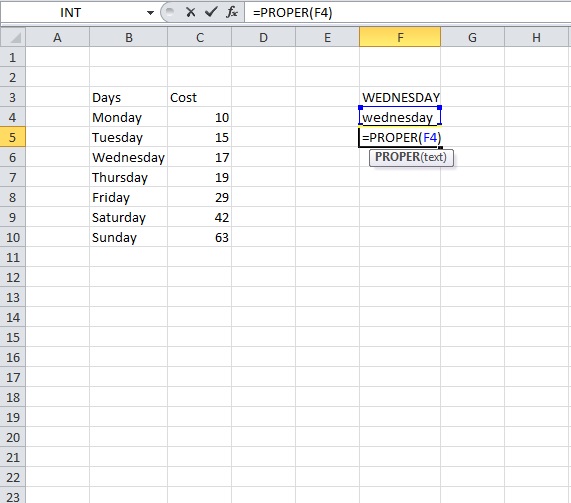Expand the Name Box function dropdown
The height and width of the screenshot is (503, 571).
pyautogui.click(x=150, y=13)
